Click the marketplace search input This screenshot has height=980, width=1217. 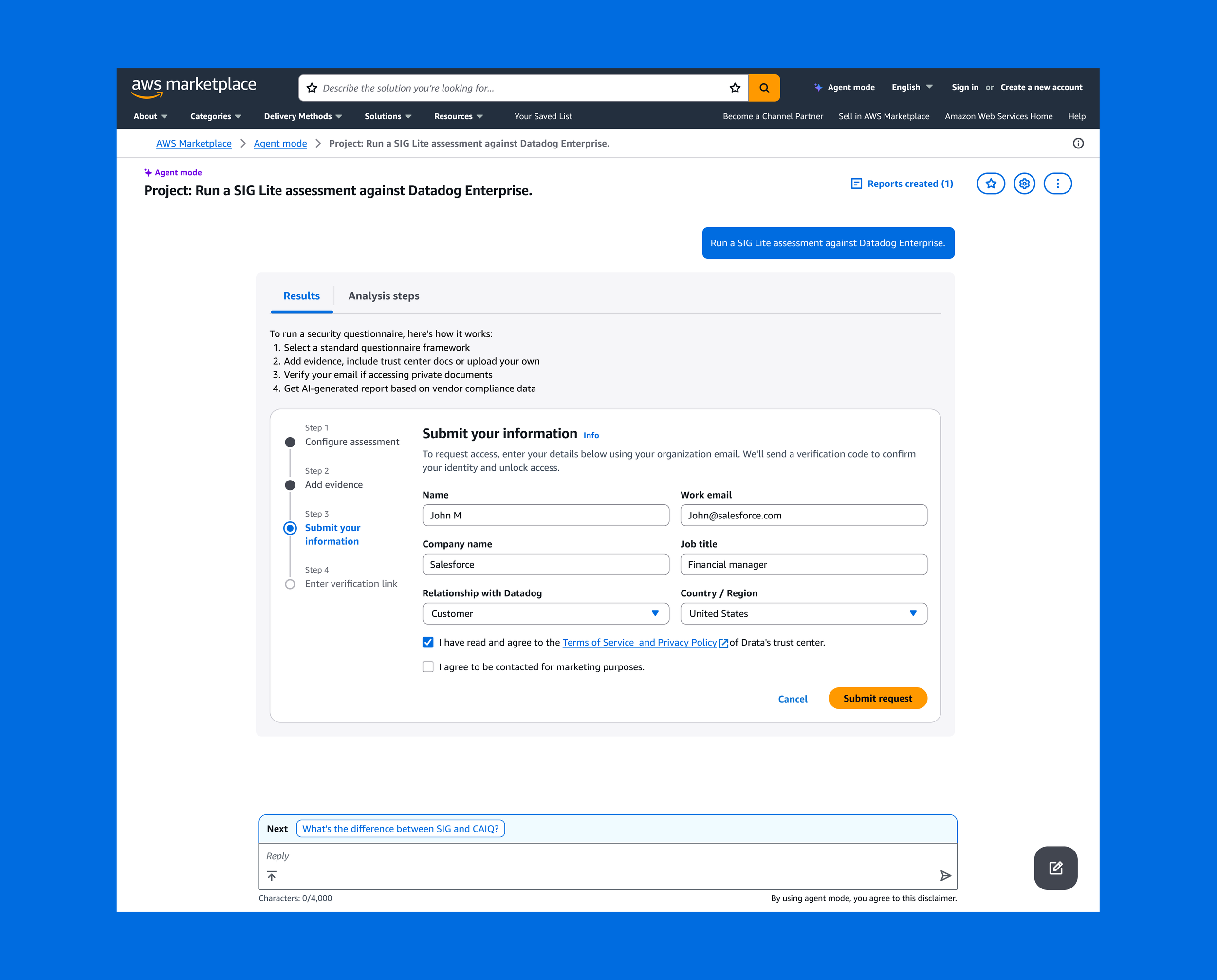(523, 88)
